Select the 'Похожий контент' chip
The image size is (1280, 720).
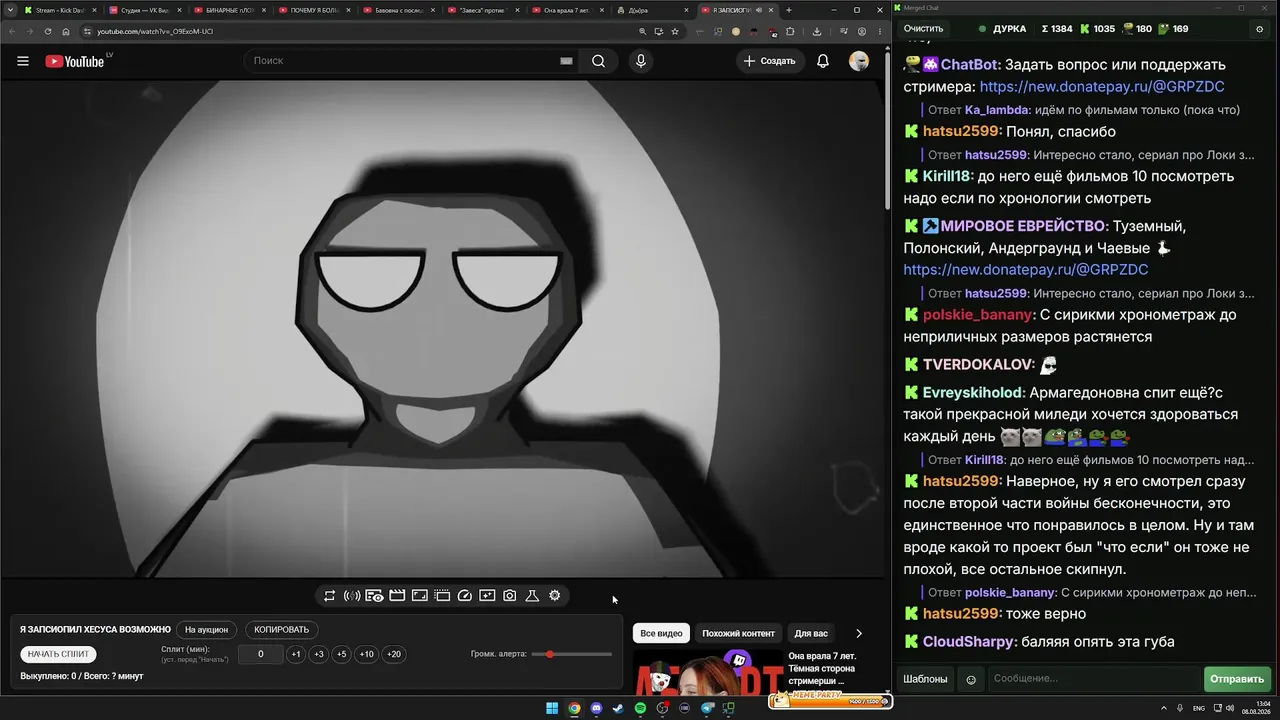point(738,633)
